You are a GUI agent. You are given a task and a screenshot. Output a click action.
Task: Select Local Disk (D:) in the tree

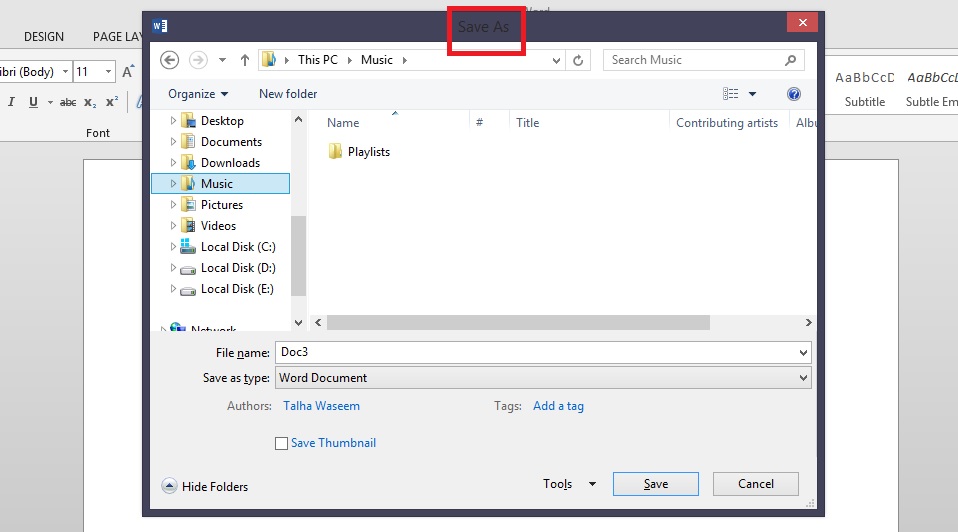click(x=238, y=268)
